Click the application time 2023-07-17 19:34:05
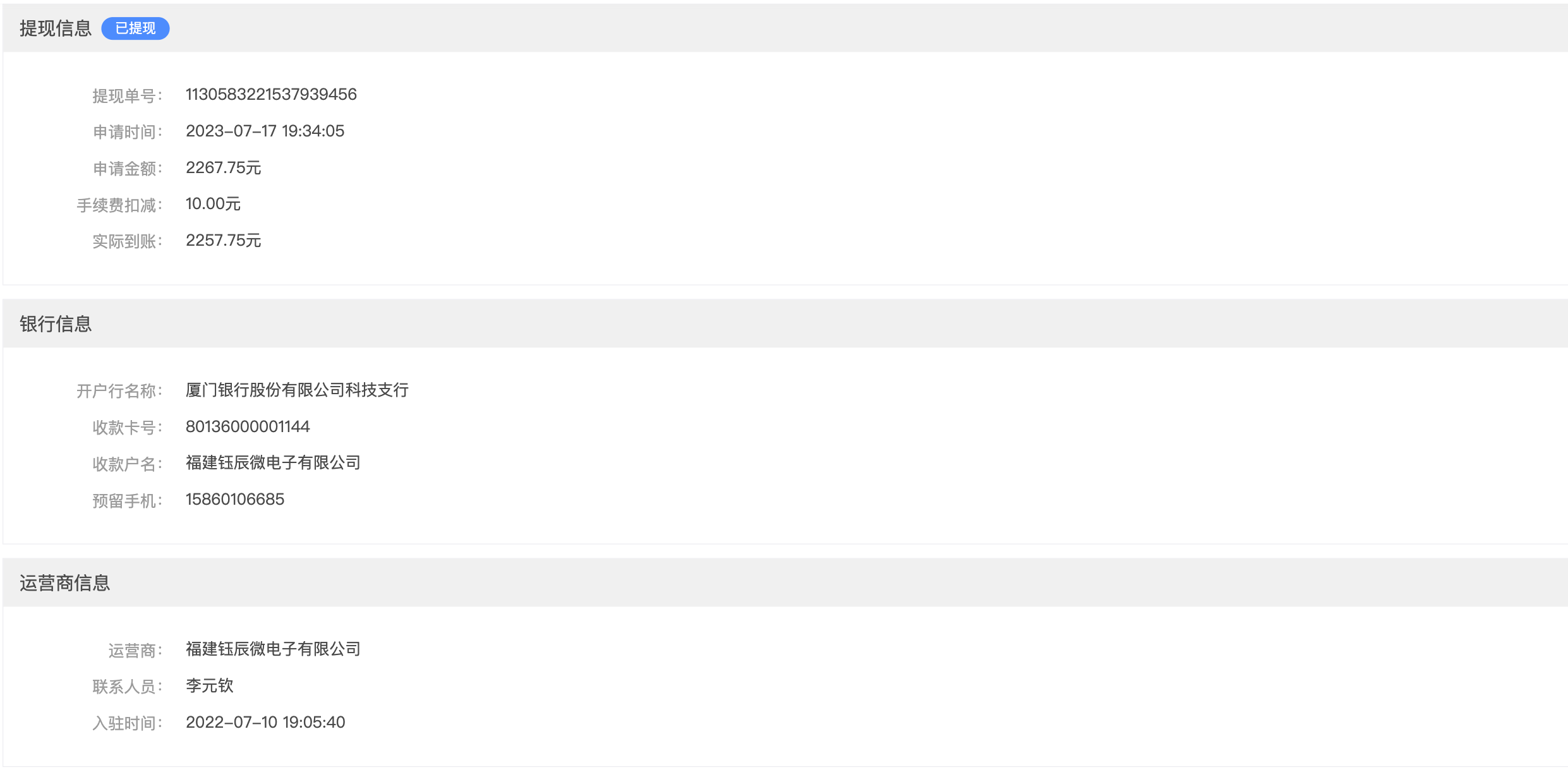The width and height of the screenshot is (1568, 777). [265, 131]
